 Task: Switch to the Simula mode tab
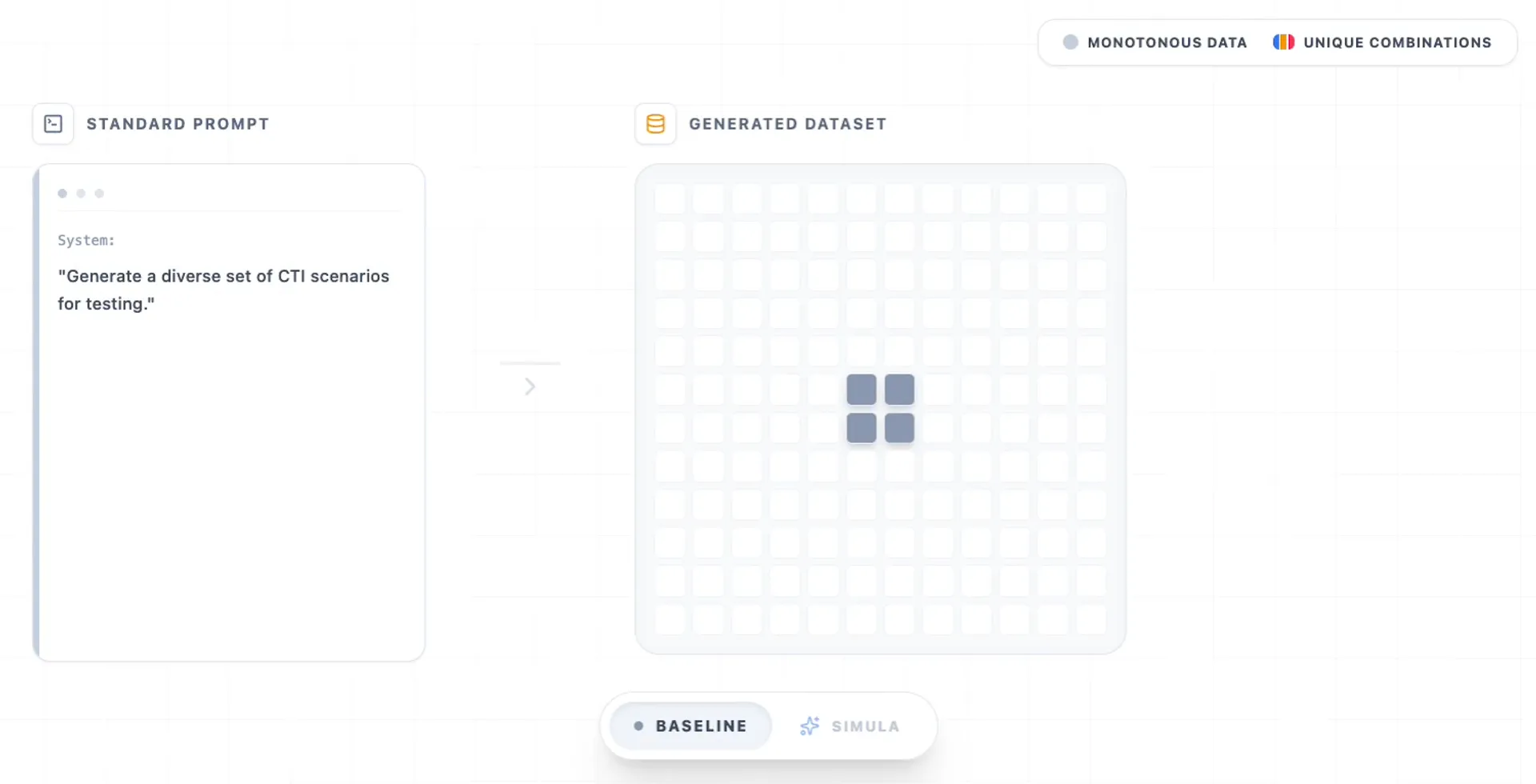[x=850, y=726]
